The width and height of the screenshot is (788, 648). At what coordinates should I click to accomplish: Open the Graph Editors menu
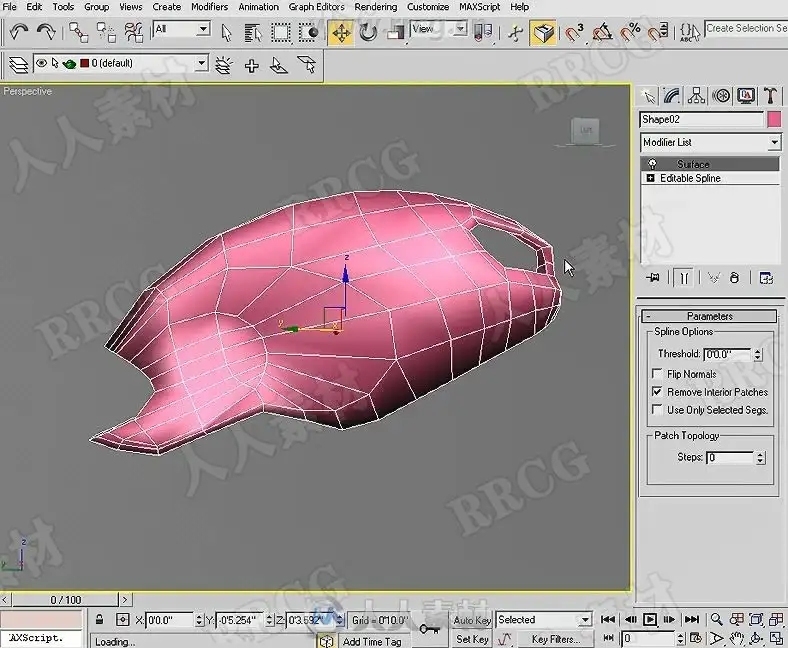tap(316, 7)
